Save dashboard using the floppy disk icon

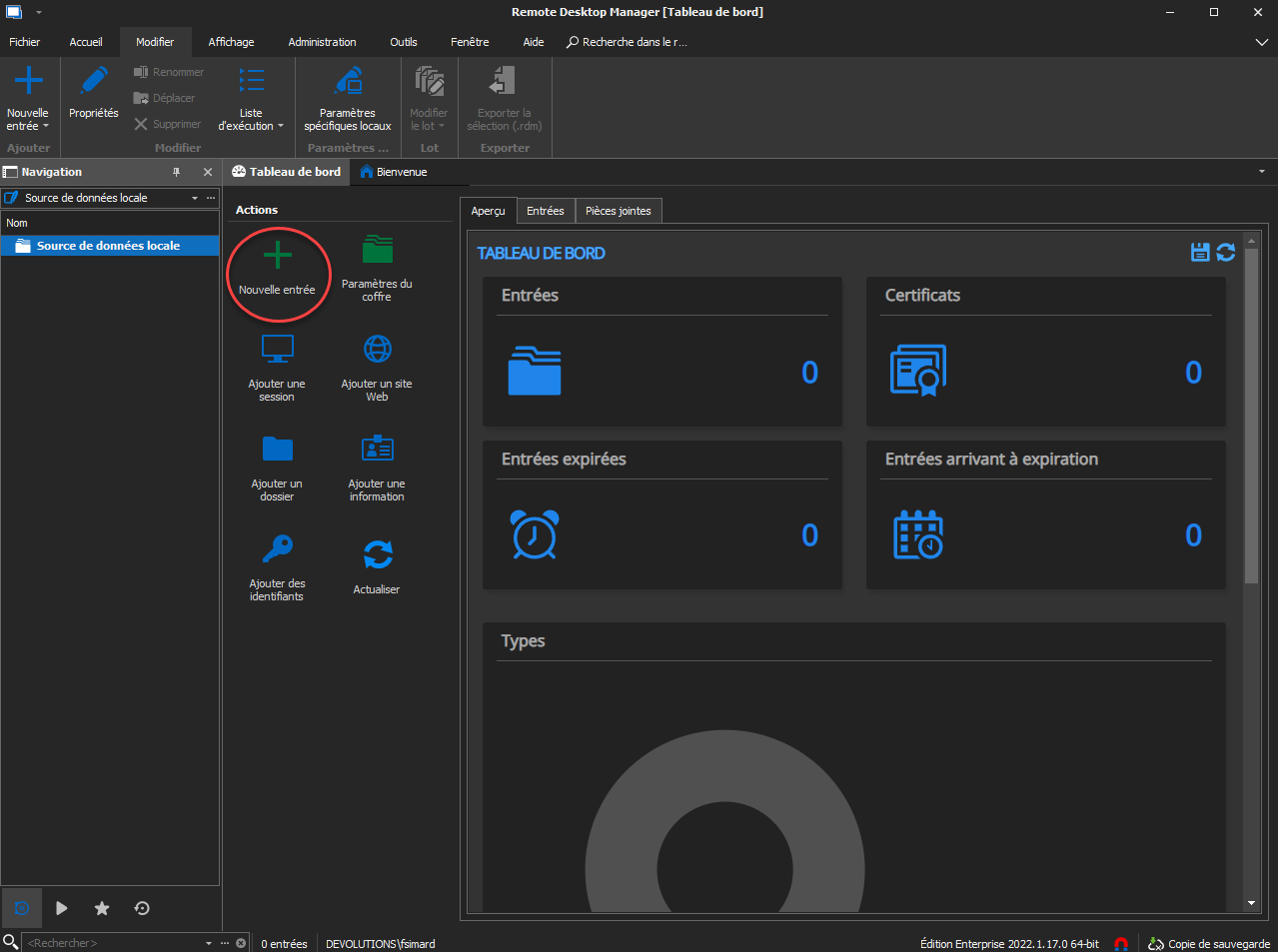coord(1200,253)
